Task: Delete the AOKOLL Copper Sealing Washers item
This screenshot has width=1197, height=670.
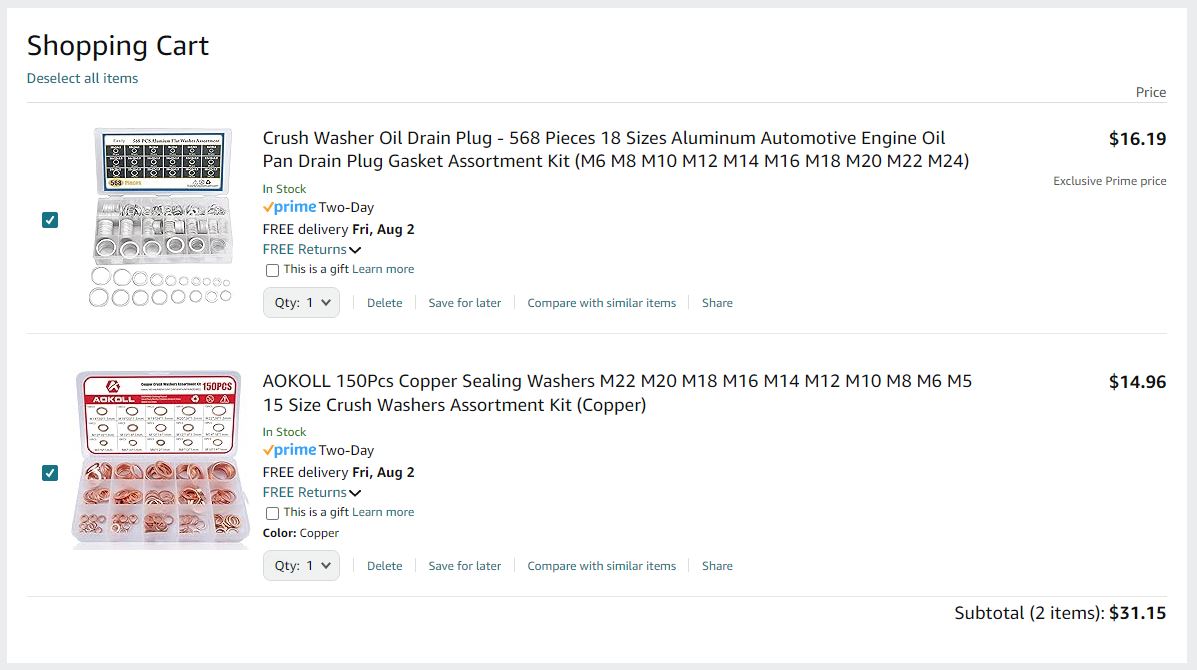Action: click(384, 565)
